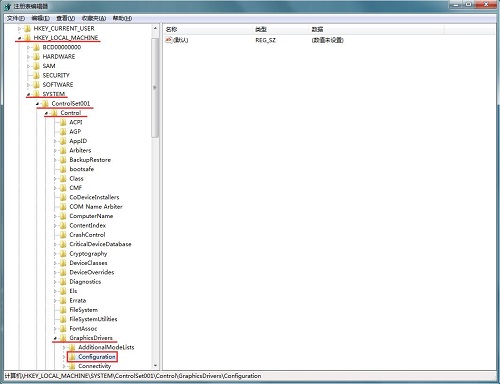The image size is (500, 384).
Task: Open the Help (帮助) menu
Action: click(x=122, y=18)
